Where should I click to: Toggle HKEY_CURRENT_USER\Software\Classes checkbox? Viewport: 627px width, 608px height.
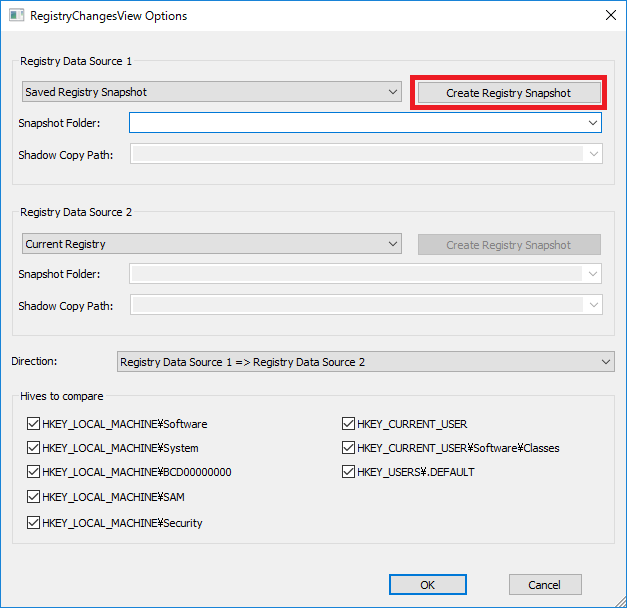pyautogui.click(x=348, y=448)
